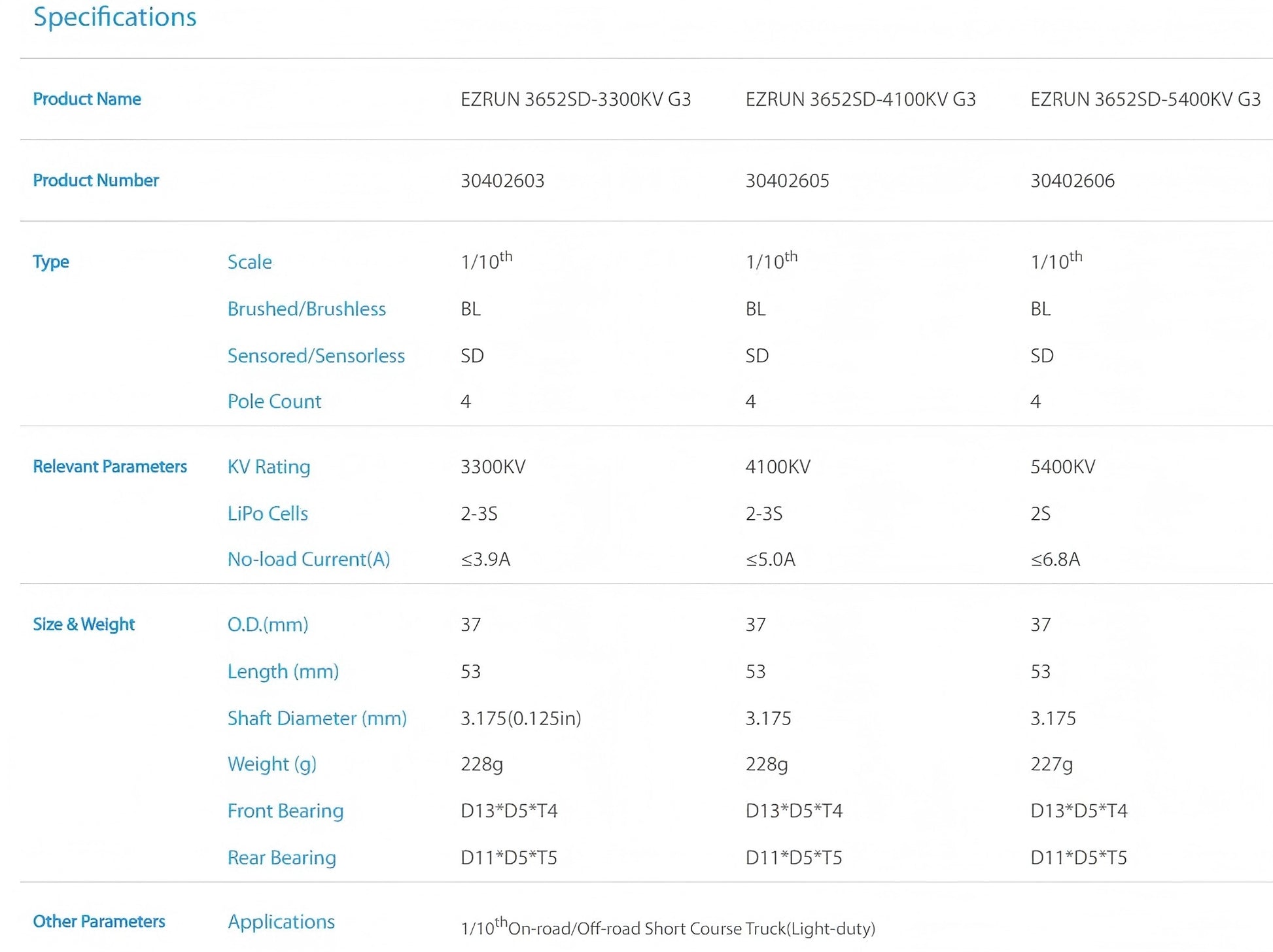Select EZRUN 3652SD-4100KV G3 product name
This screenshot has height=952, width=1273.
pos(860,99)
